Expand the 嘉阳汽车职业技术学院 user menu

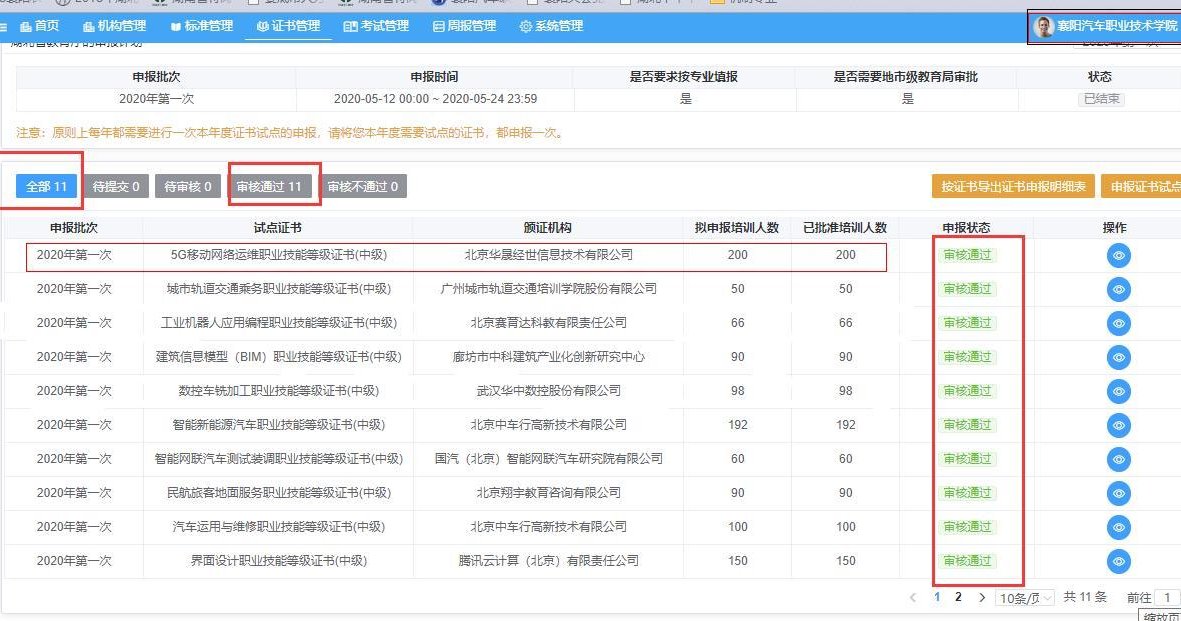[x=1105, y=26]
